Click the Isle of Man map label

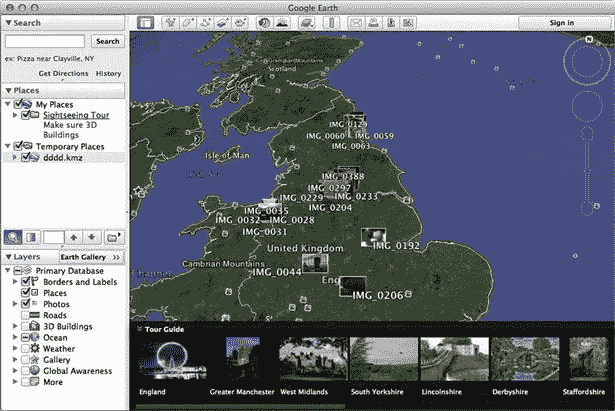[x=227, y=156]
